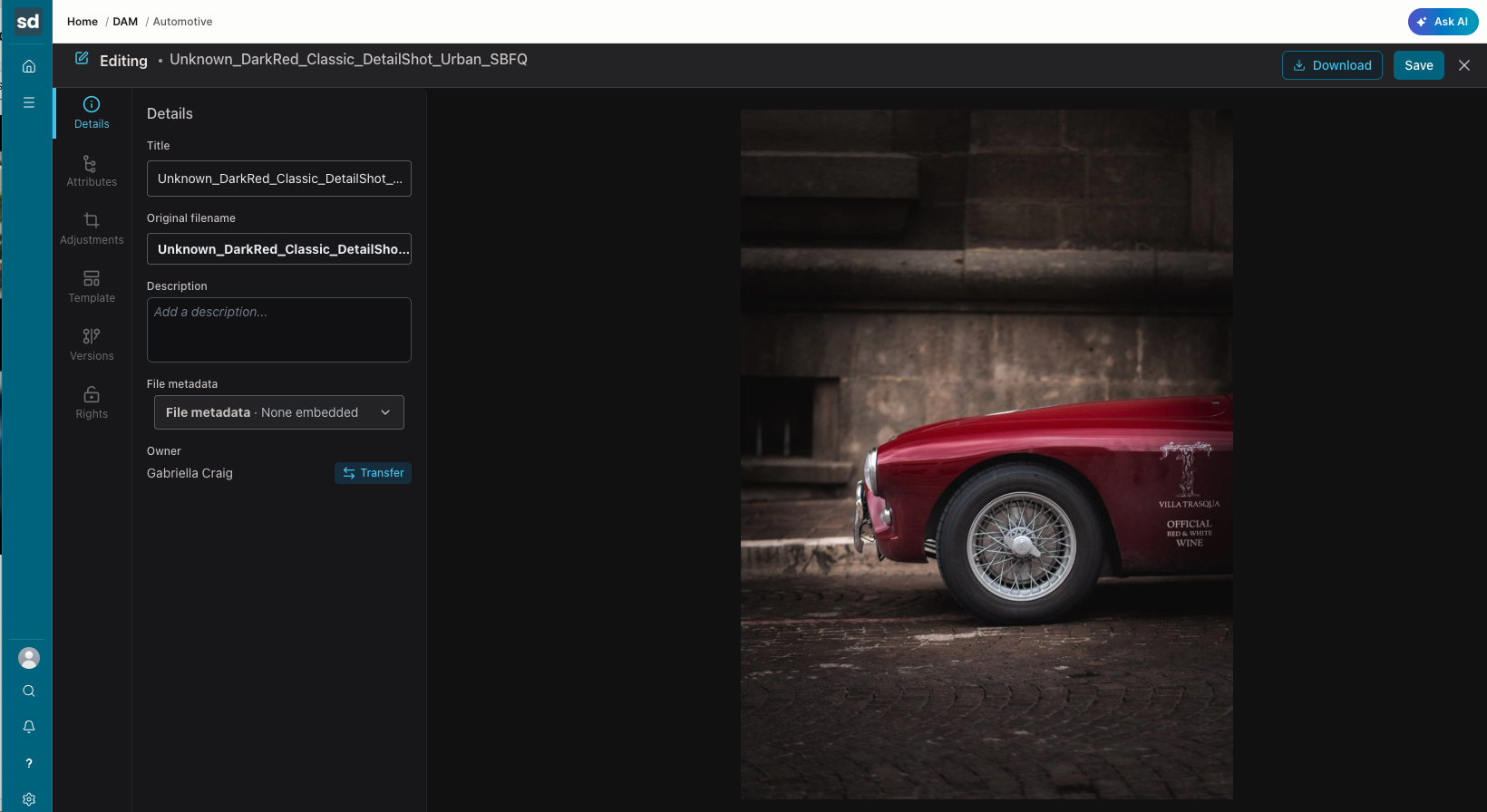The width and height of the screenshot is (1487, 812).
Task: Open the Versions tab
Action: tap(92, 345)
